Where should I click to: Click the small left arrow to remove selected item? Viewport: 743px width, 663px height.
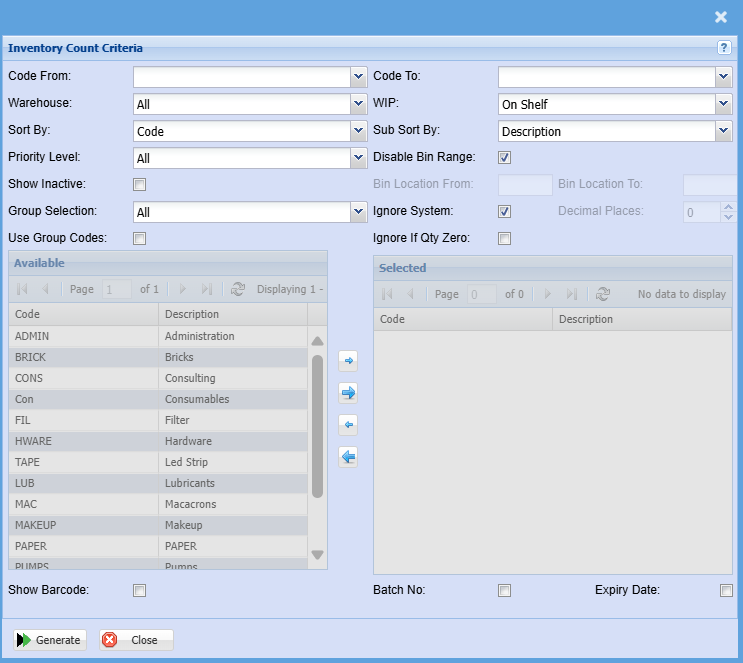click(x=348, y=424)
